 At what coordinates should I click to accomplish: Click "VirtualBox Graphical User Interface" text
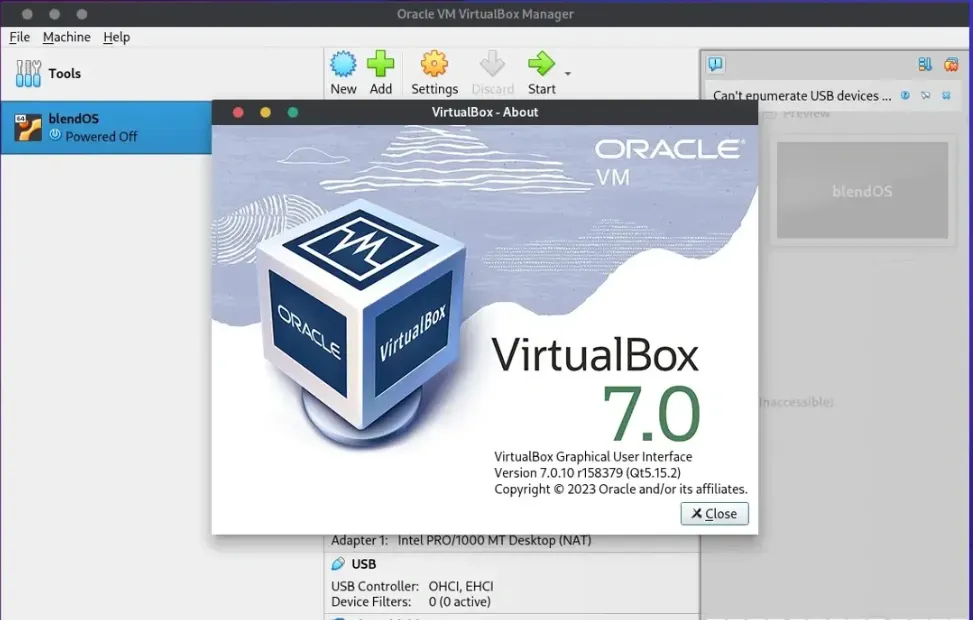[x=593, y=457]
